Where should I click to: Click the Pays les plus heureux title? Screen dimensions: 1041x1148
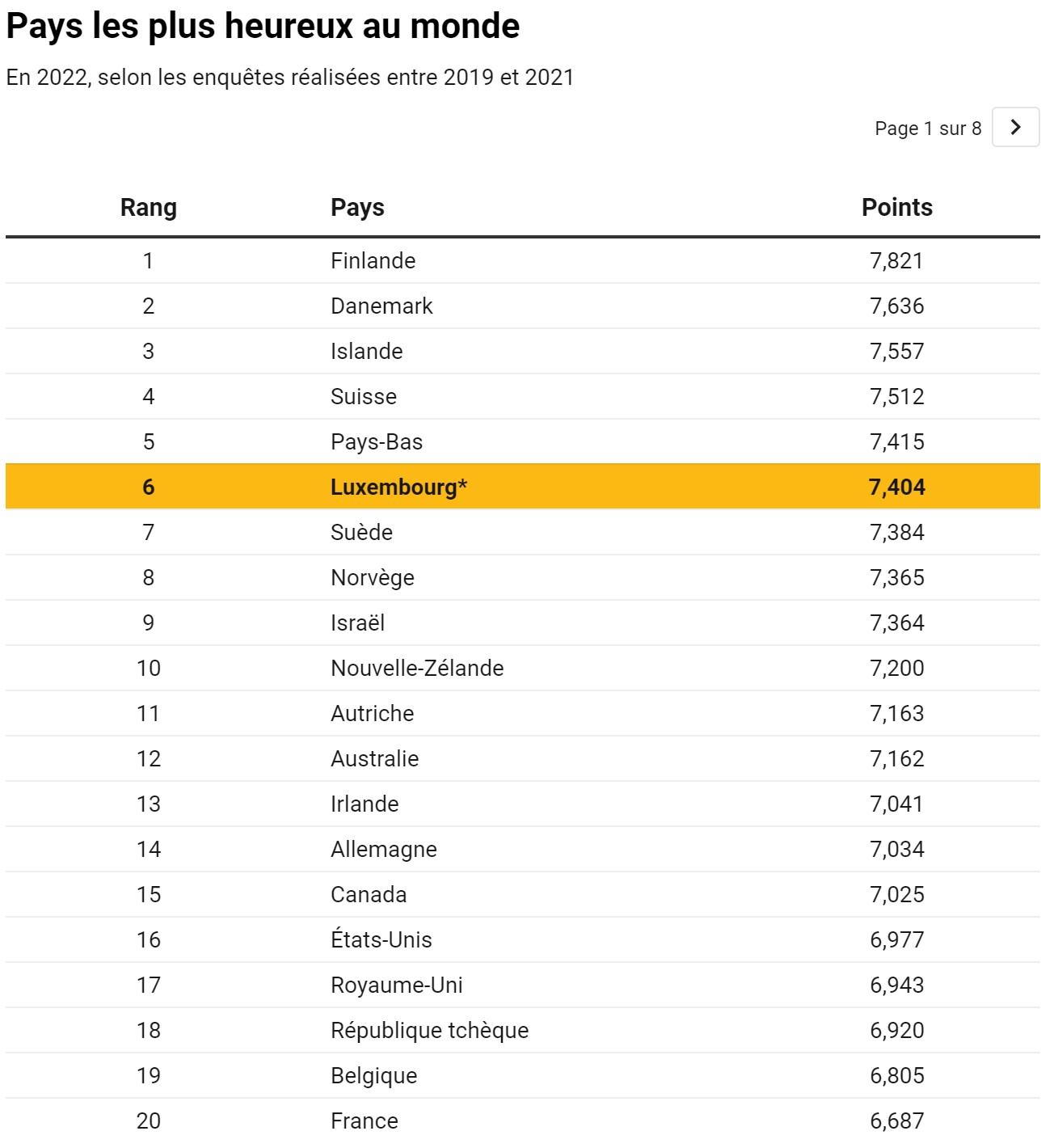(263, 26)
